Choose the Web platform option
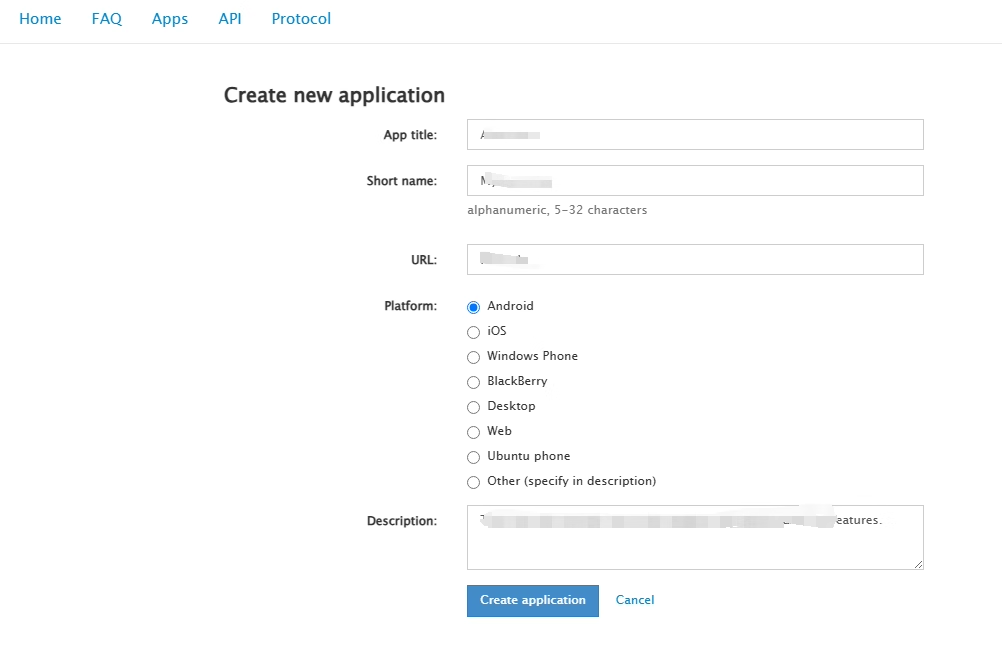1002x669 pixels. [x=474, y=432]
